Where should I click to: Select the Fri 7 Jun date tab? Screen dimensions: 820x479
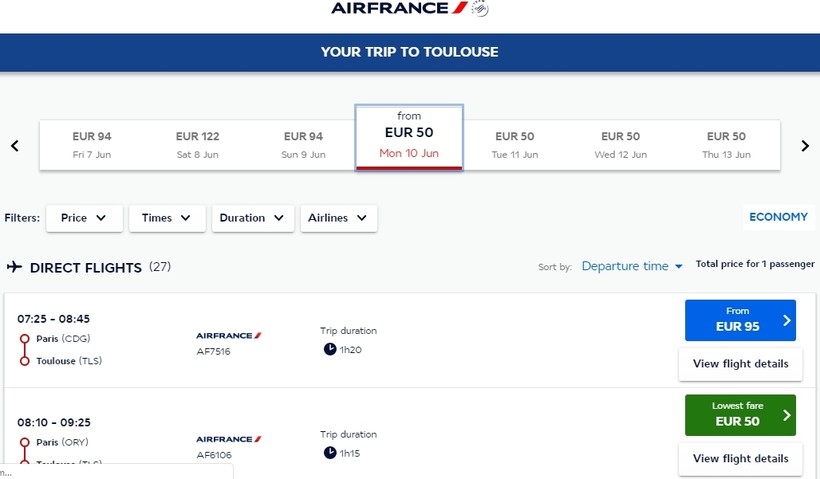92,145
